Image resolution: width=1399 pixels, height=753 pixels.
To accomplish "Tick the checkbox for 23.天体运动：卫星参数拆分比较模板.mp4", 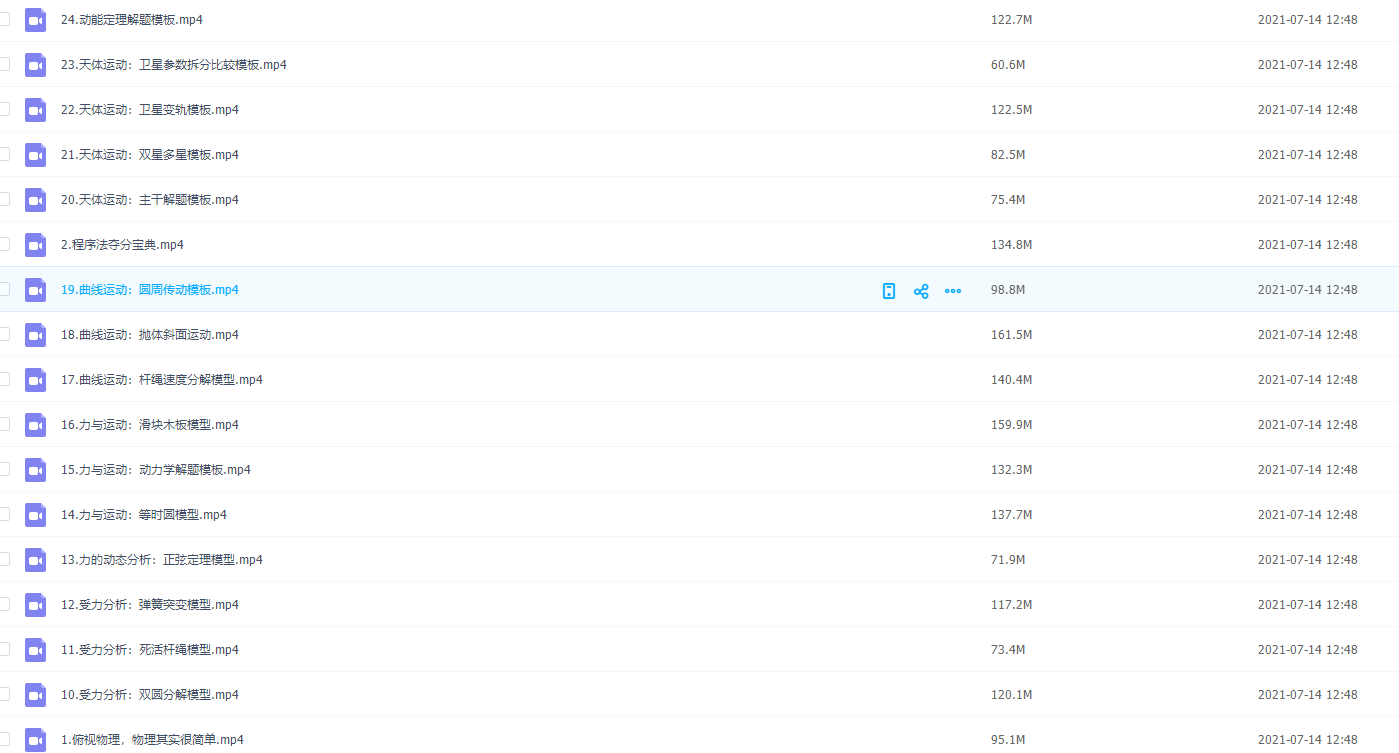I will [x=4, y=64].
